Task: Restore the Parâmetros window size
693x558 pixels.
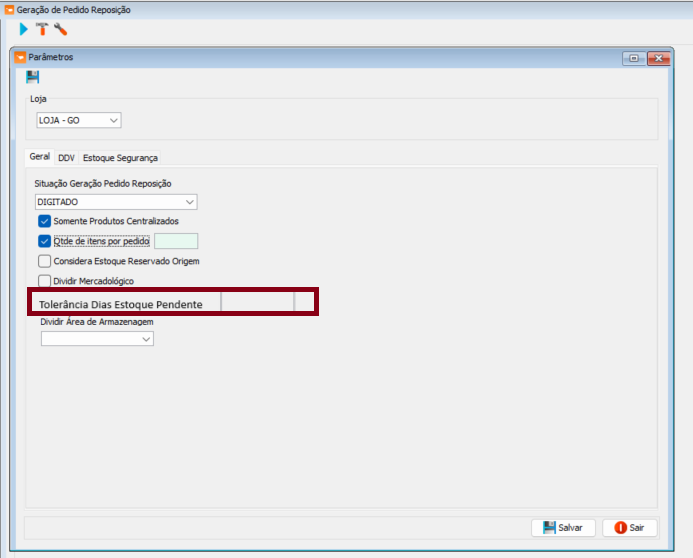Action: coord(634,59)
